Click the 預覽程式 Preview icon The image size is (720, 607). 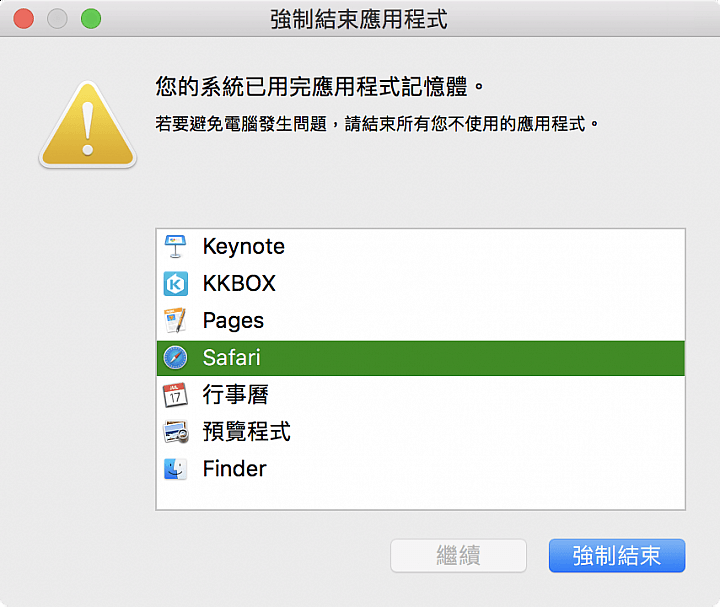coord(176,432)
